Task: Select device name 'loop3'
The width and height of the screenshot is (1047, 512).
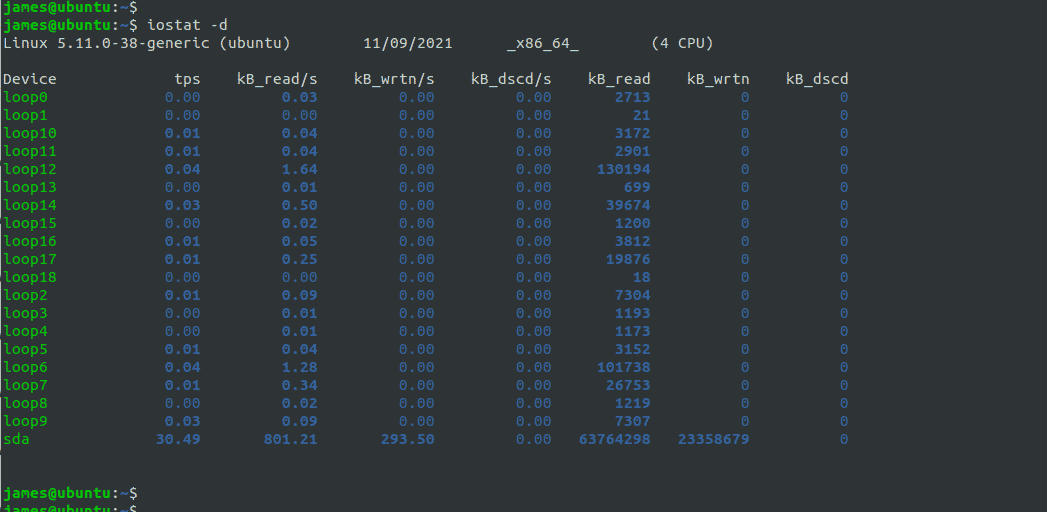Action: pos(25,314)
